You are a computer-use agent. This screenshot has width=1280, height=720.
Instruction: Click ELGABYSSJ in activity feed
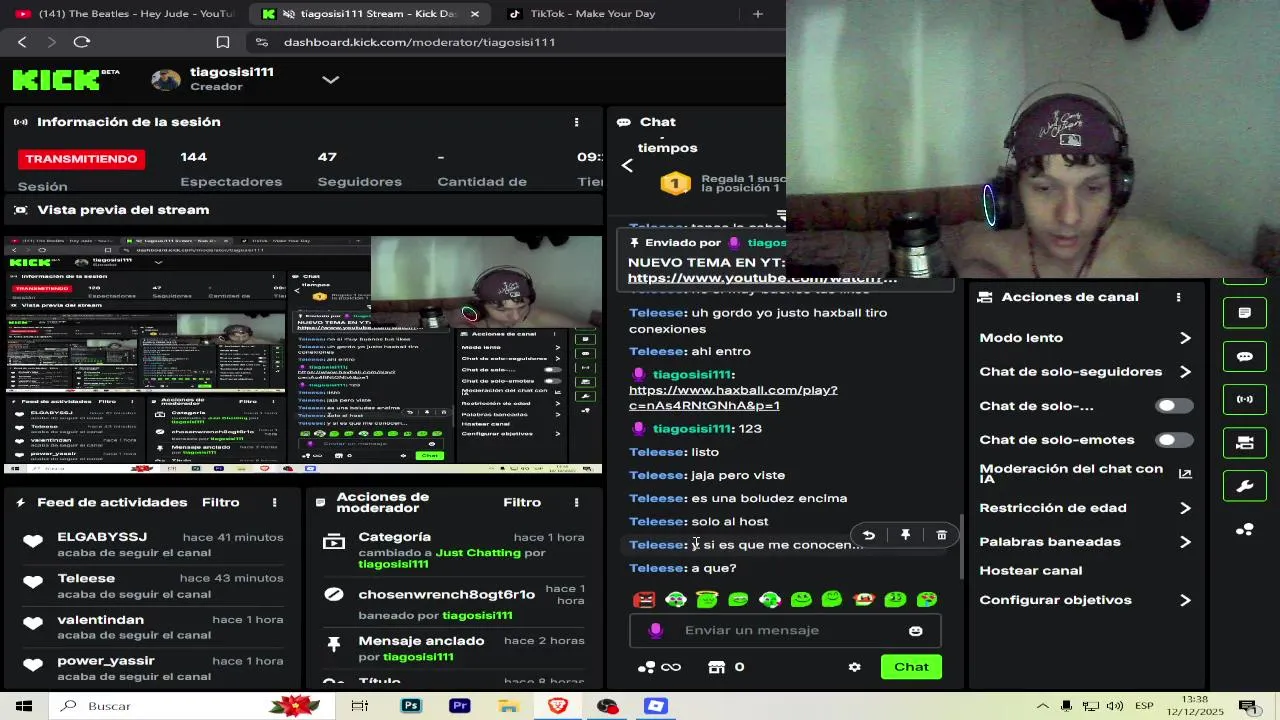click(102, 537)
